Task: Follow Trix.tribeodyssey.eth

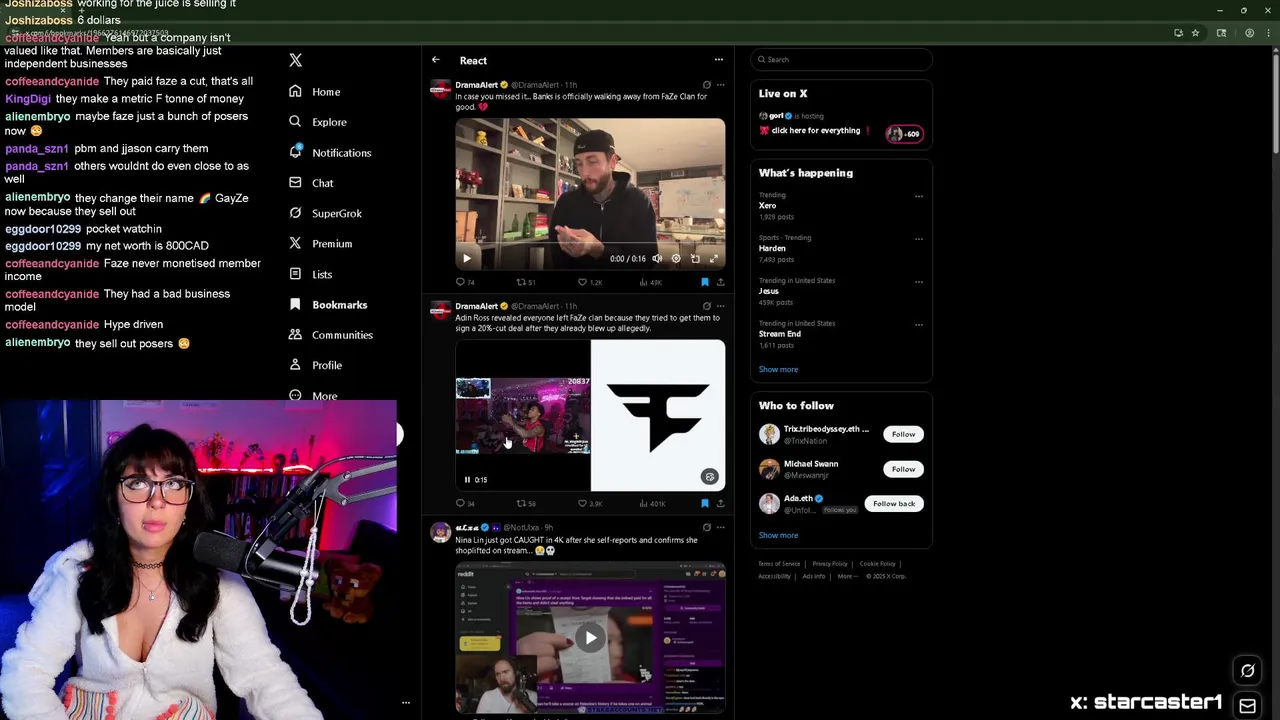Action: point(903,434)
